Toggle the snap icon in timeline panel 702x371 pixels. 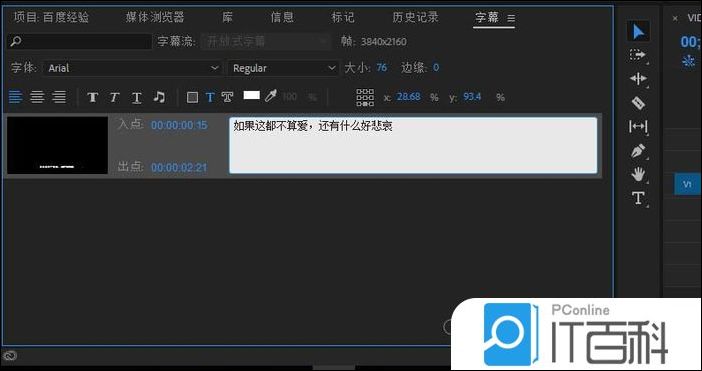pos(689,61)
